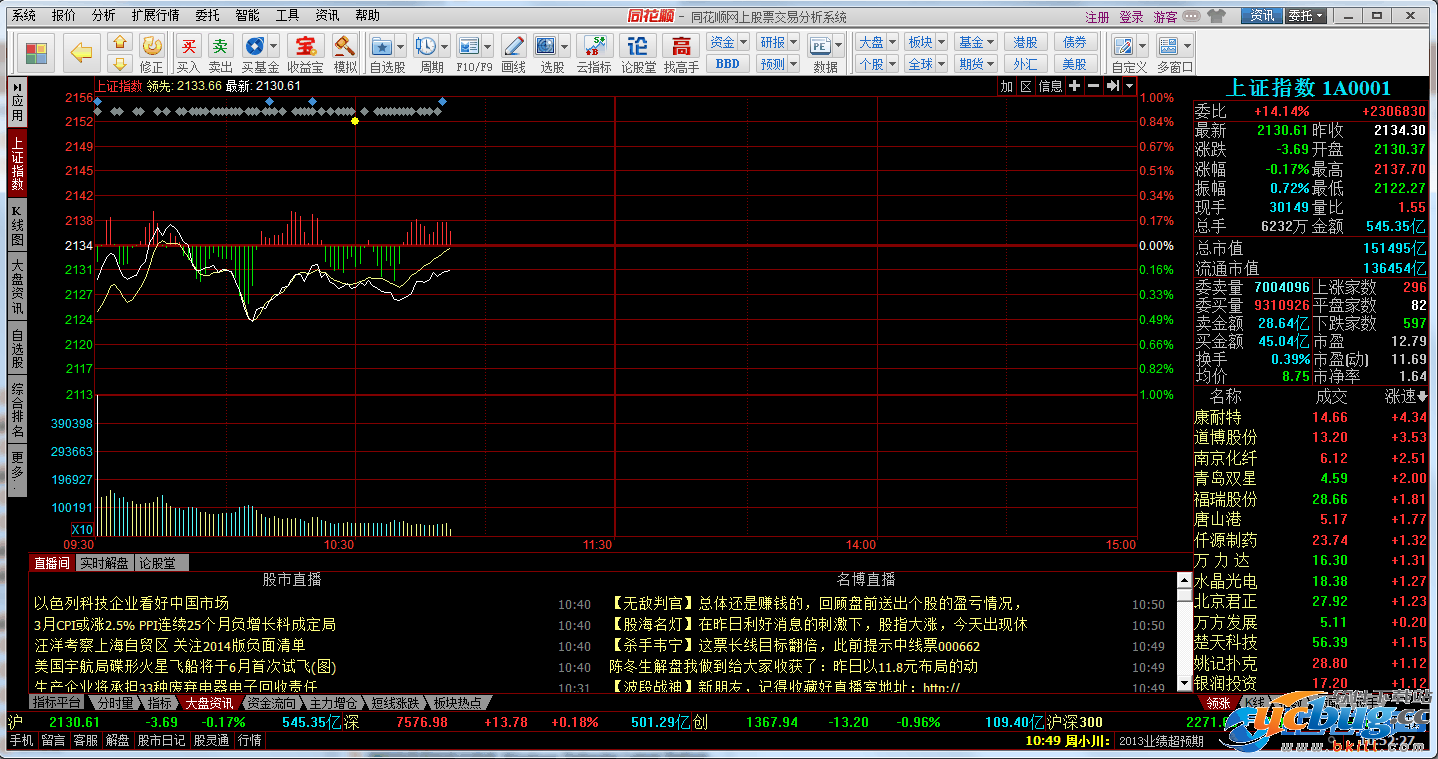Expand the 买基金 dropdown arrow
Image resolution: width=1438 pixels, height=759 pixels.
[x=273, y=45]
